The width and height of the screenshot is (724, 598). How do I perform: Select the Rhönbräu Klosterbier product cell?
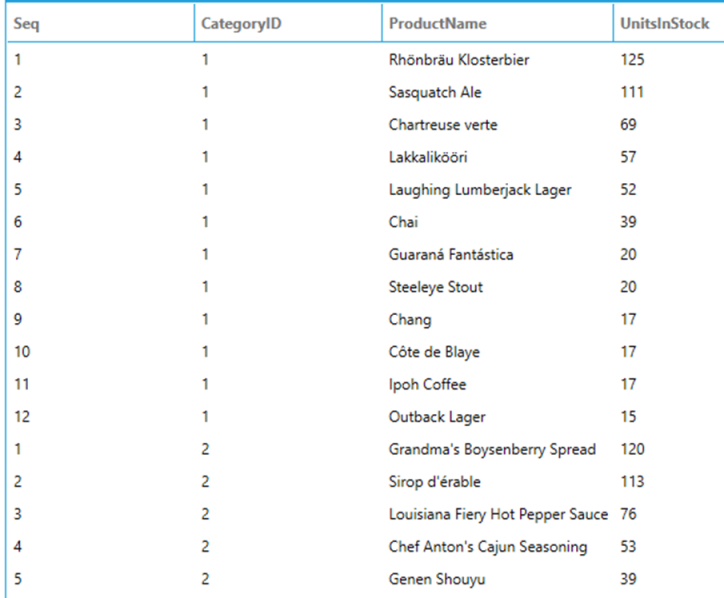point(459,60)
